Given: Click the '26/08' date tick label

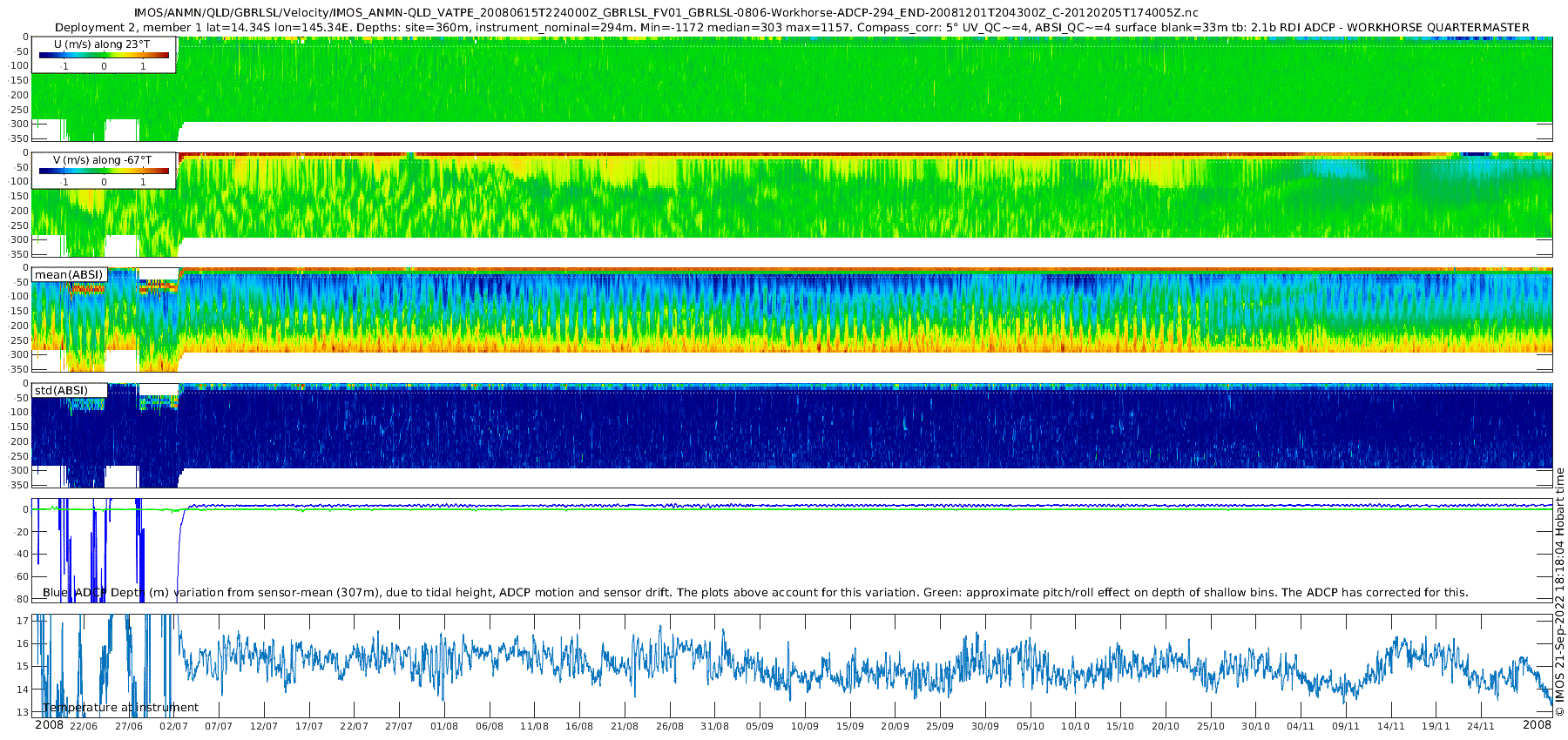Looking at the screenshot, I should point(670,726).
